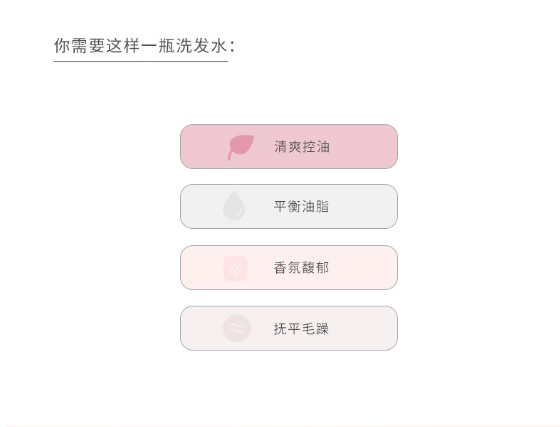Select the 清爽控油 option button
The height and width of the screenshot is (427, 560).
289,146
